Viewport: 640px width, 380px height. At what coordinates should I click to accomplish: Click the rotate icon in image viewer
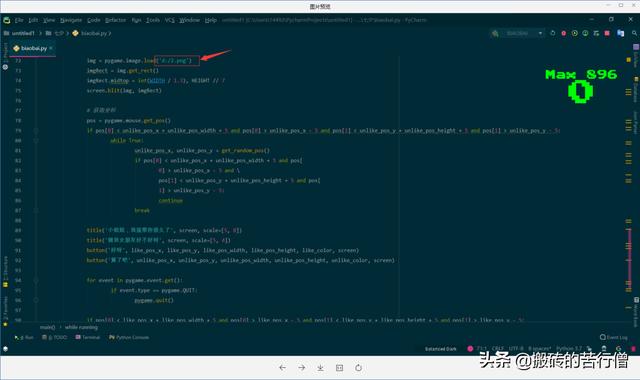pyautogui.click(x=358, y=368)
